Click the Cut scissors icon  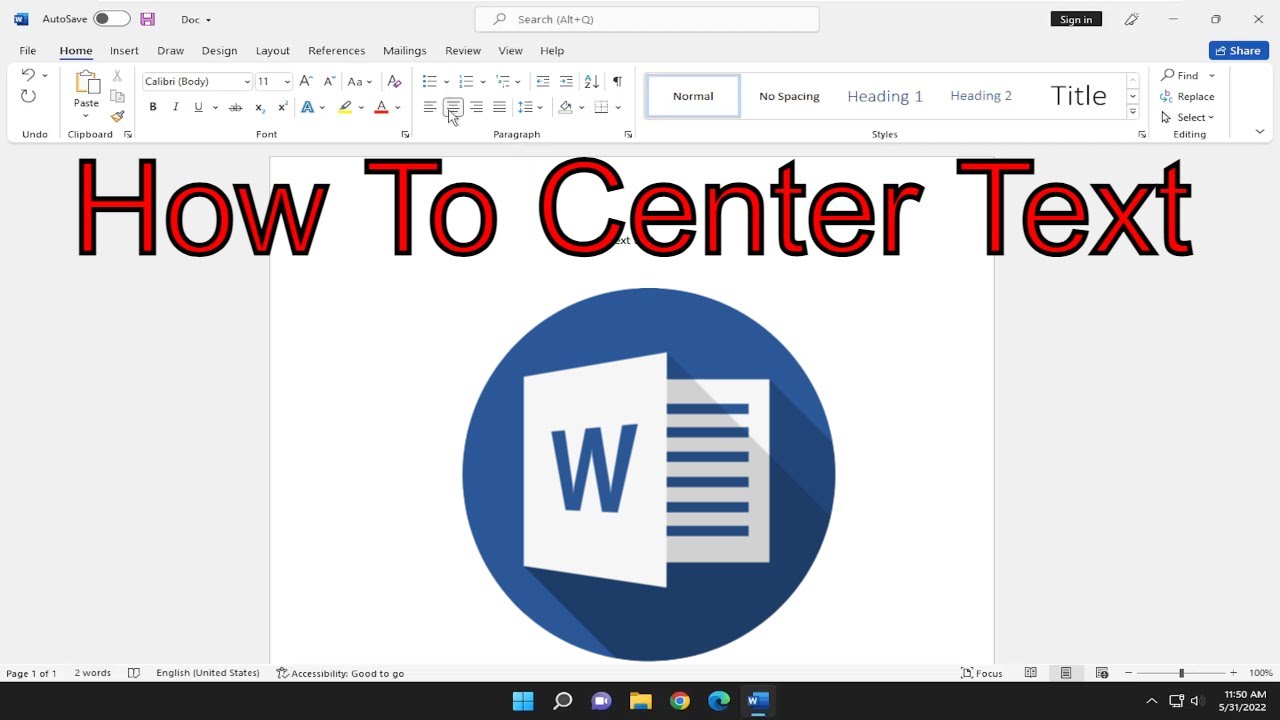tap(117, 76)
